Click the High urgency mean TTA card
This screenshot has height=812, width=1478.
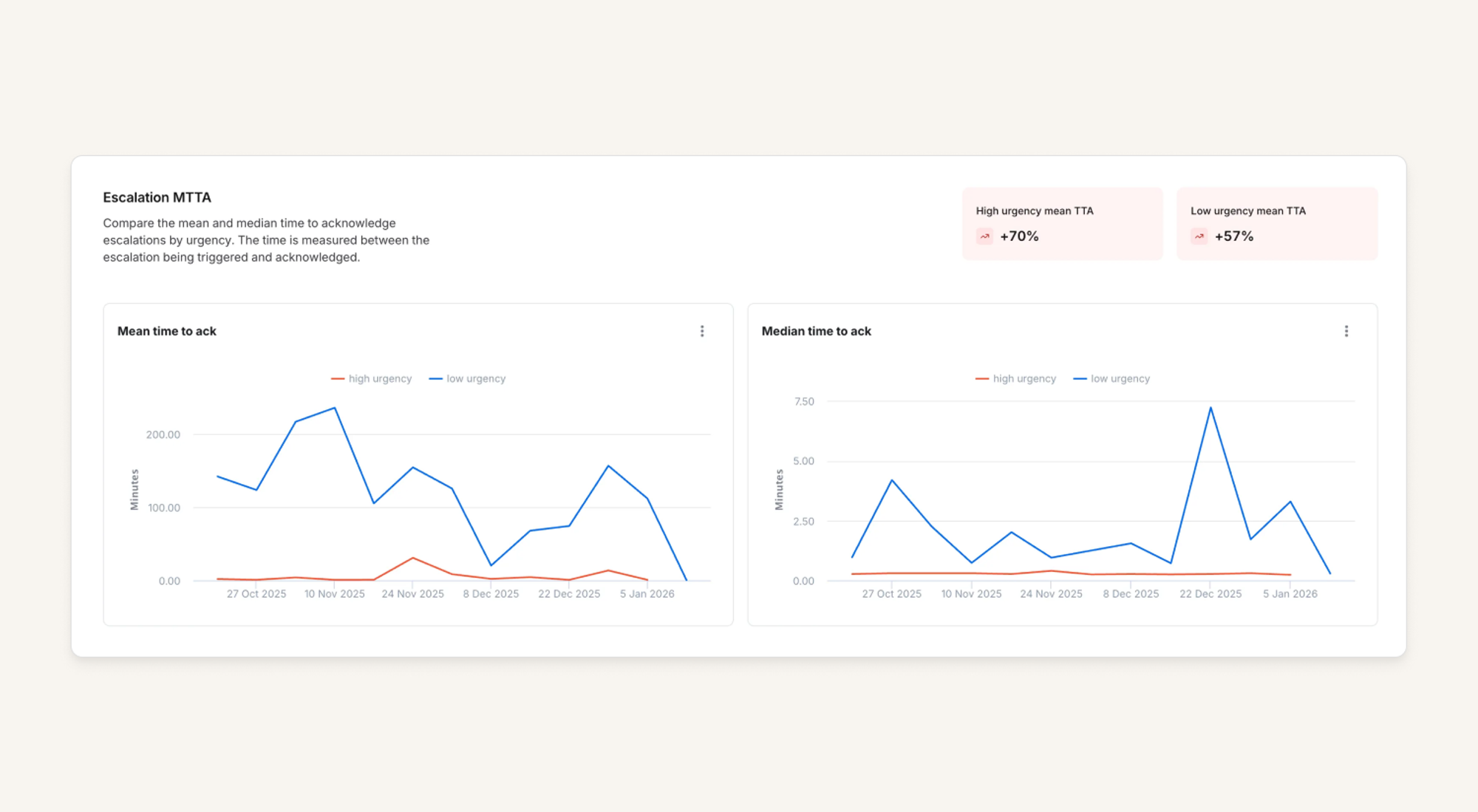click(1062, 223)
